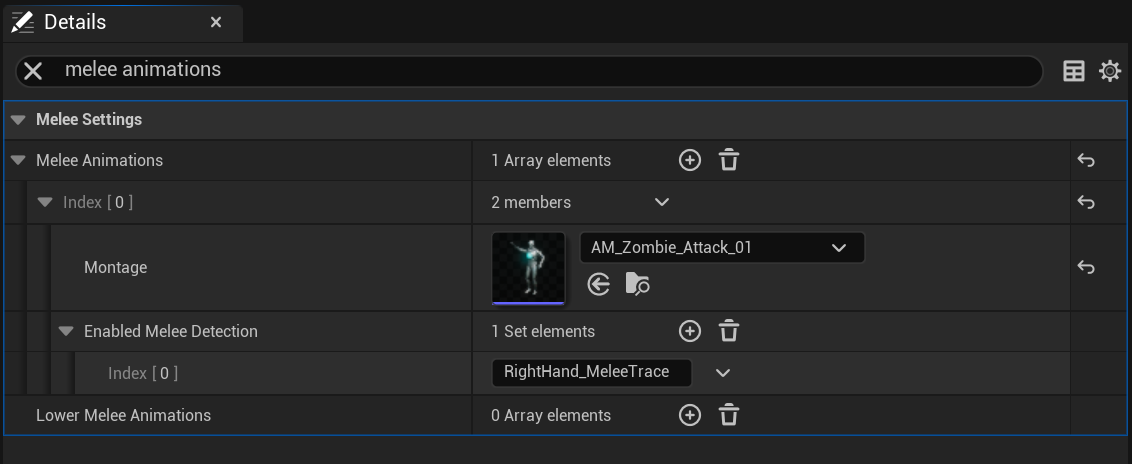Collapse the Melee Settings category
This screenshot has width=1132, height=464.
point(18,120)
